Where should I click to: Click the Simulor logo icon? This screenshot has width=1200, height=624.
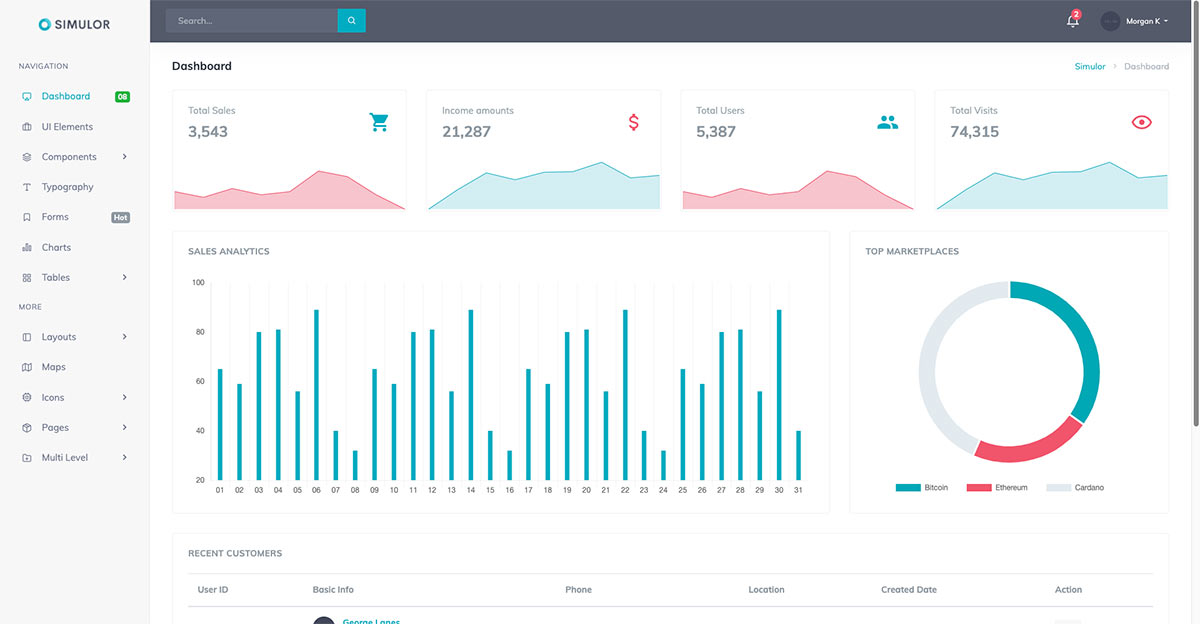pos(44,24)
